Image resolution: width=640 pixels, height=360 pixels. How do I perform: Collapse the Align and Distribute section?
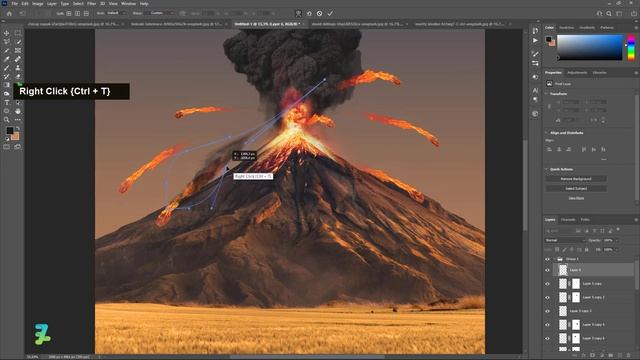click(547, 133)
